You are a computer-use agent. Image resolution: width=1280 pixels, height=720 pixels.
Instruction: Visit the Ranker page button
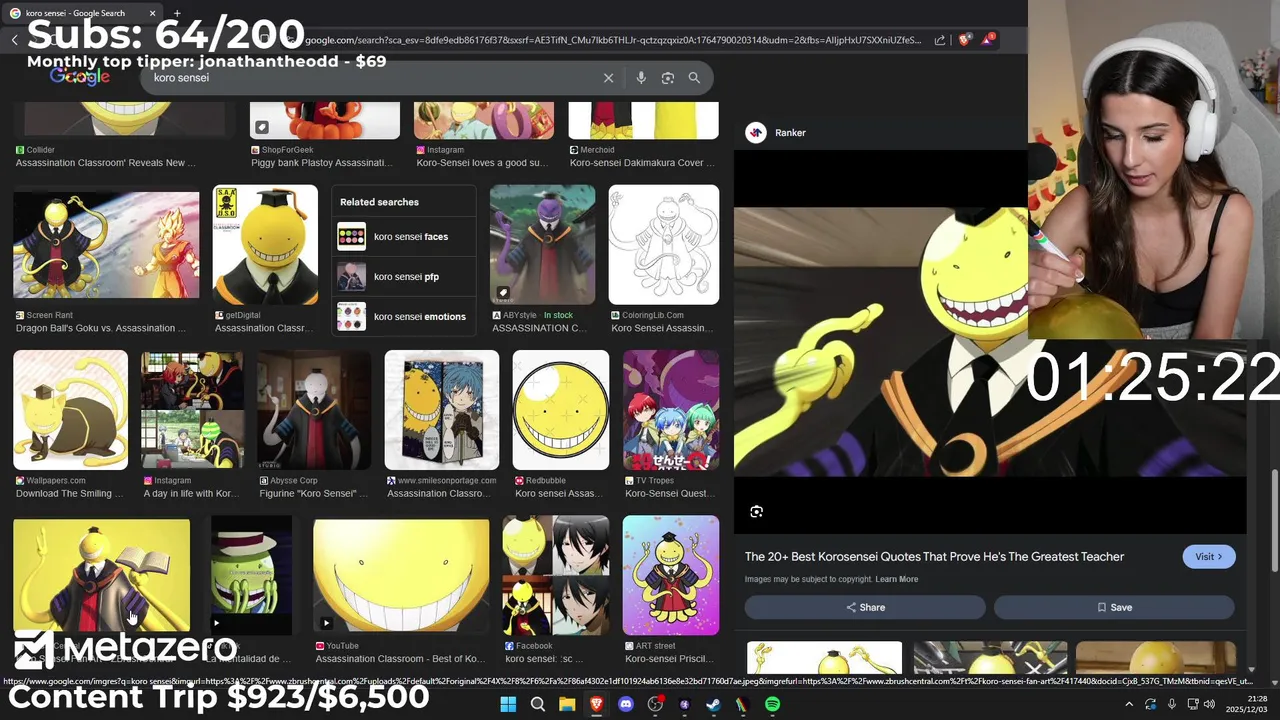point(1208,557)
